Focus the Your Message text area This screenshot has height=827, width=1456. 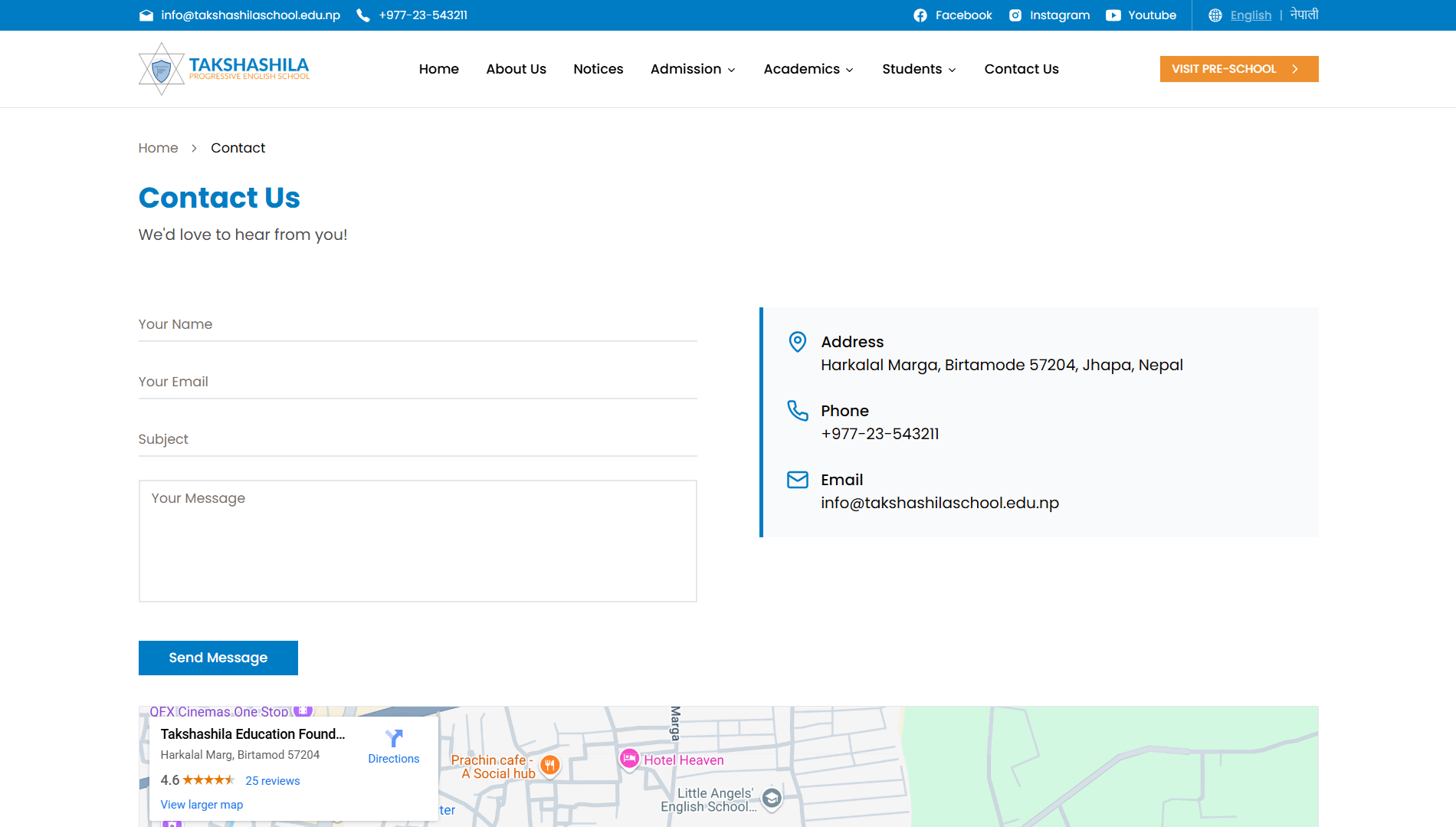click(x=418, y=541)
